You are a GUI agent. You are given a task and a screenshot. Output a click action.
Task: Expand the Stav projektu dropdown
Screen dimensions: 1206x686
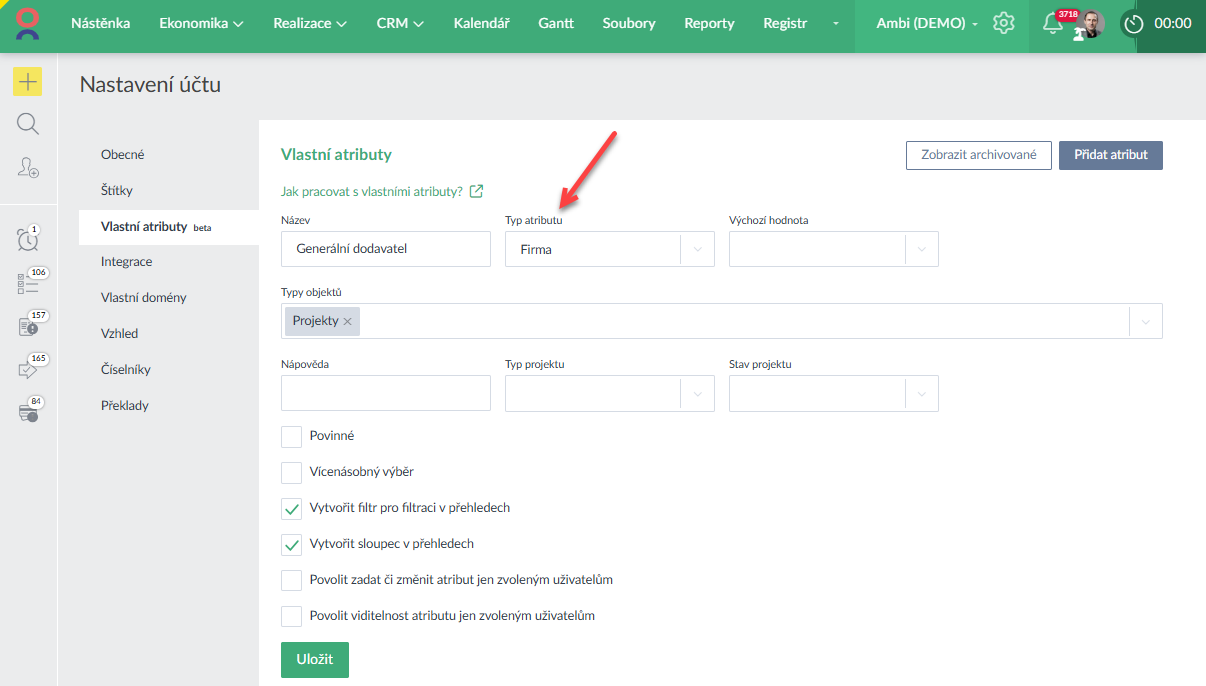point(921,393)
